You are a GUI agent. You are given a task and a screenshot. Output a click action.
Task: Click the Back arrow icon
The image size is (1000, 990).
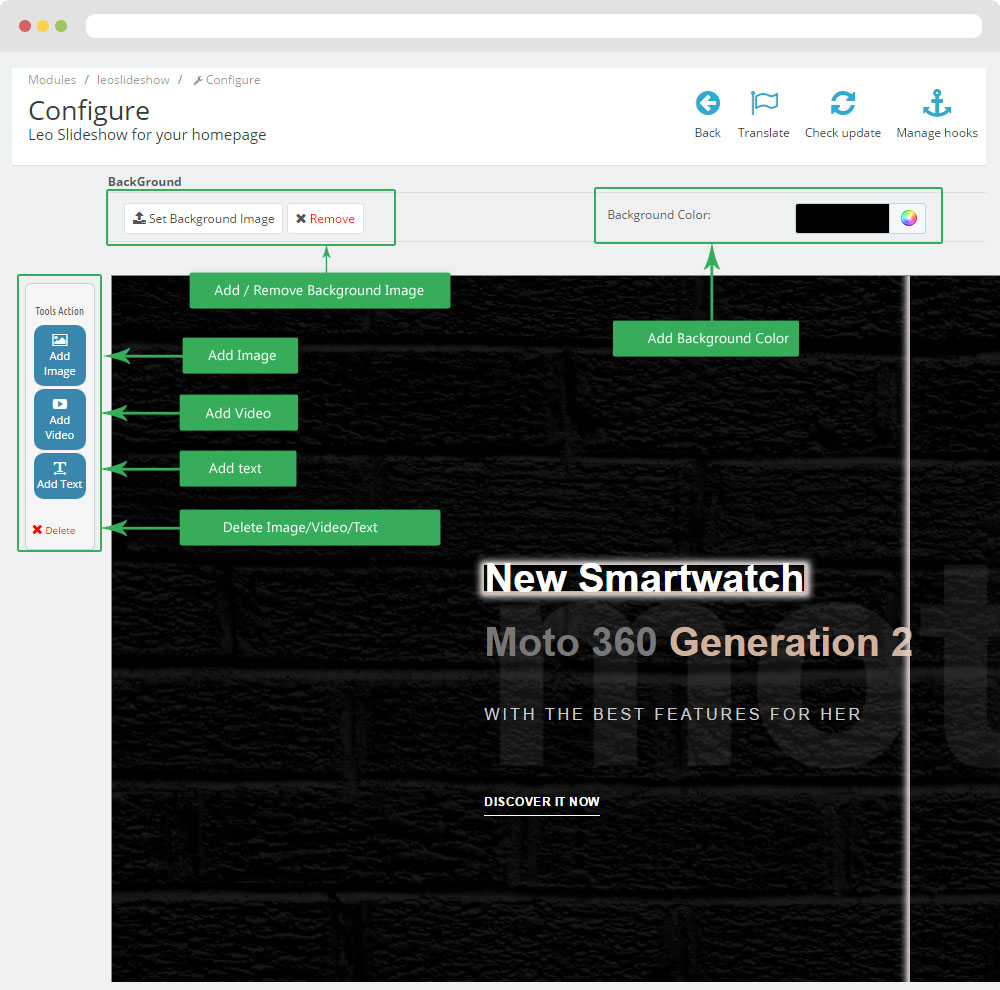pyautogui.click(x=707, y=103)
